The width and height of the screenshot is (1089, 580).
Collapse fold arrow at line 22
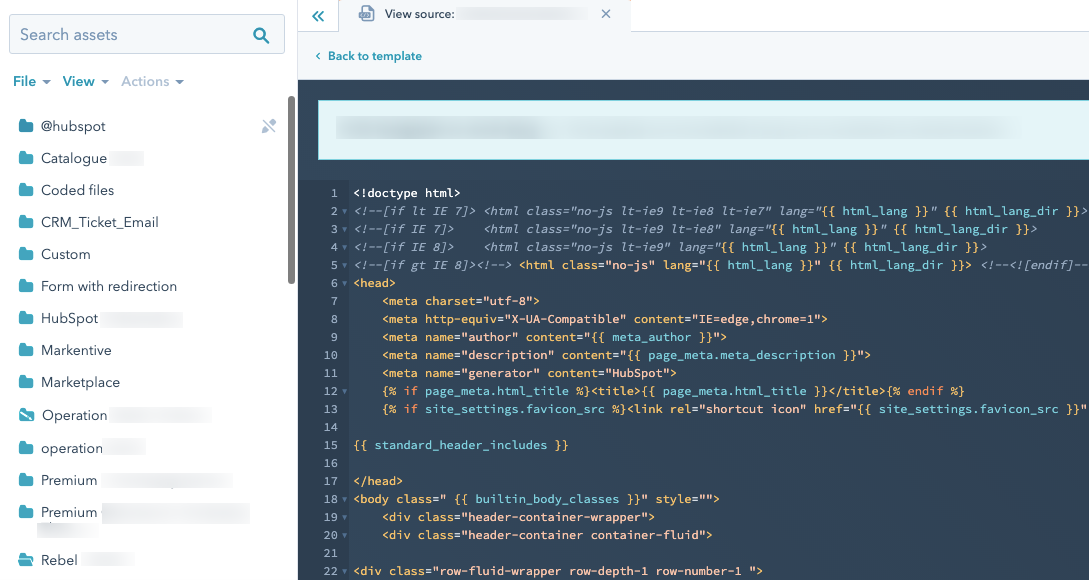click(x=344, y=572)
